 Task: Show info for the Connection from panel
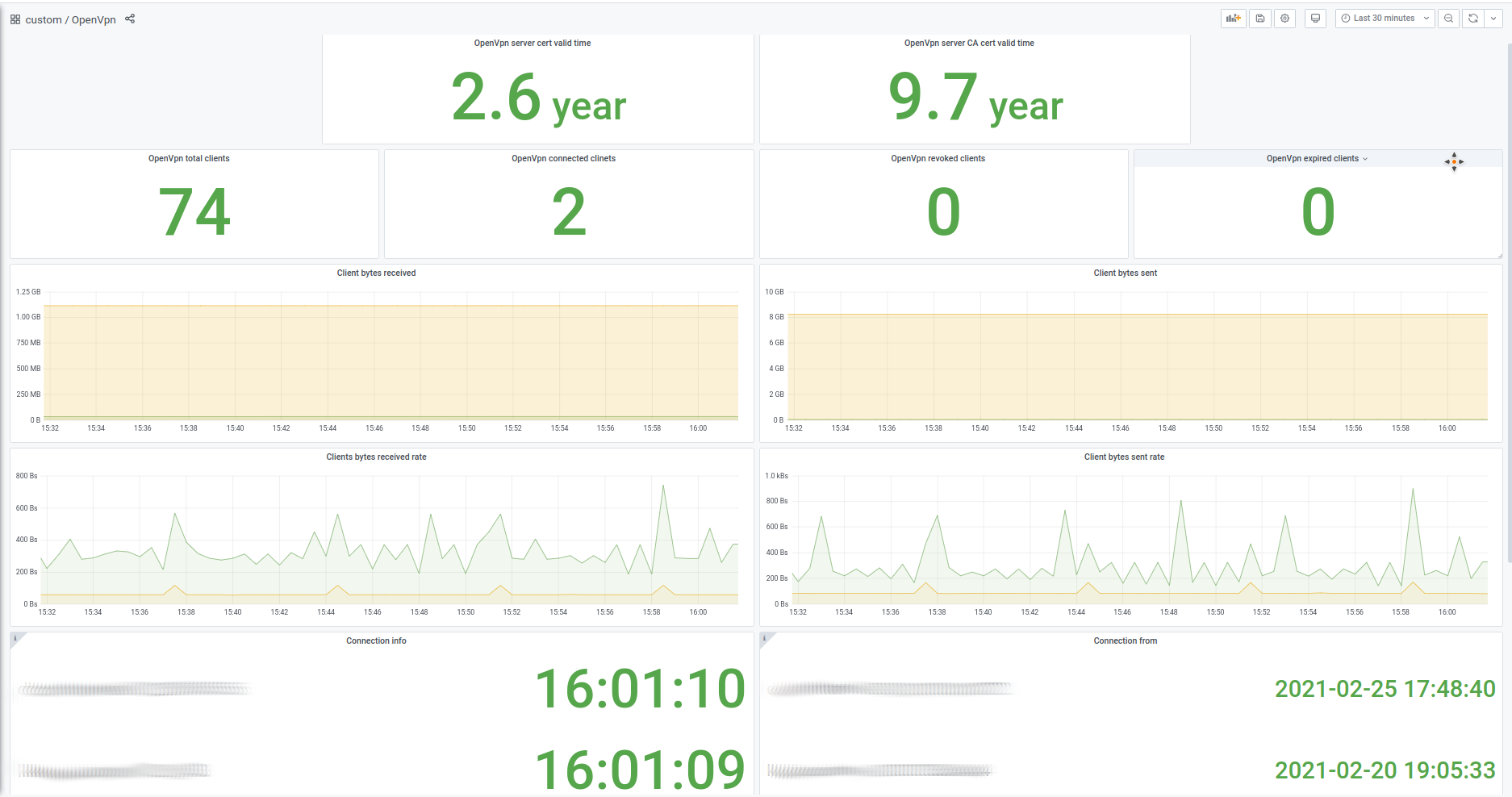765,638
